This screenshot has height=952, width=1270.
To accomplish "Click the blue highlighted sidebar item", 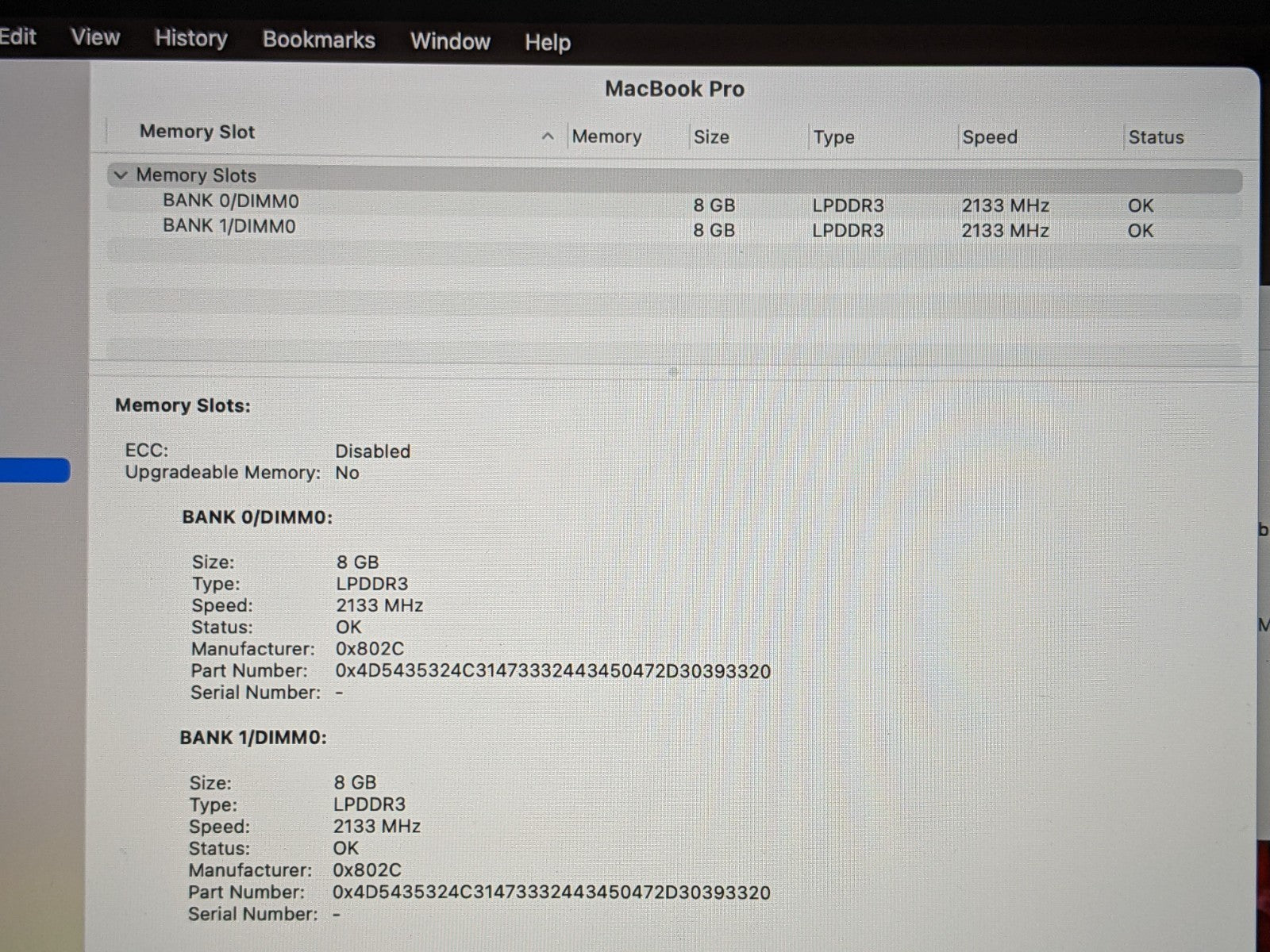I will 33,470.
